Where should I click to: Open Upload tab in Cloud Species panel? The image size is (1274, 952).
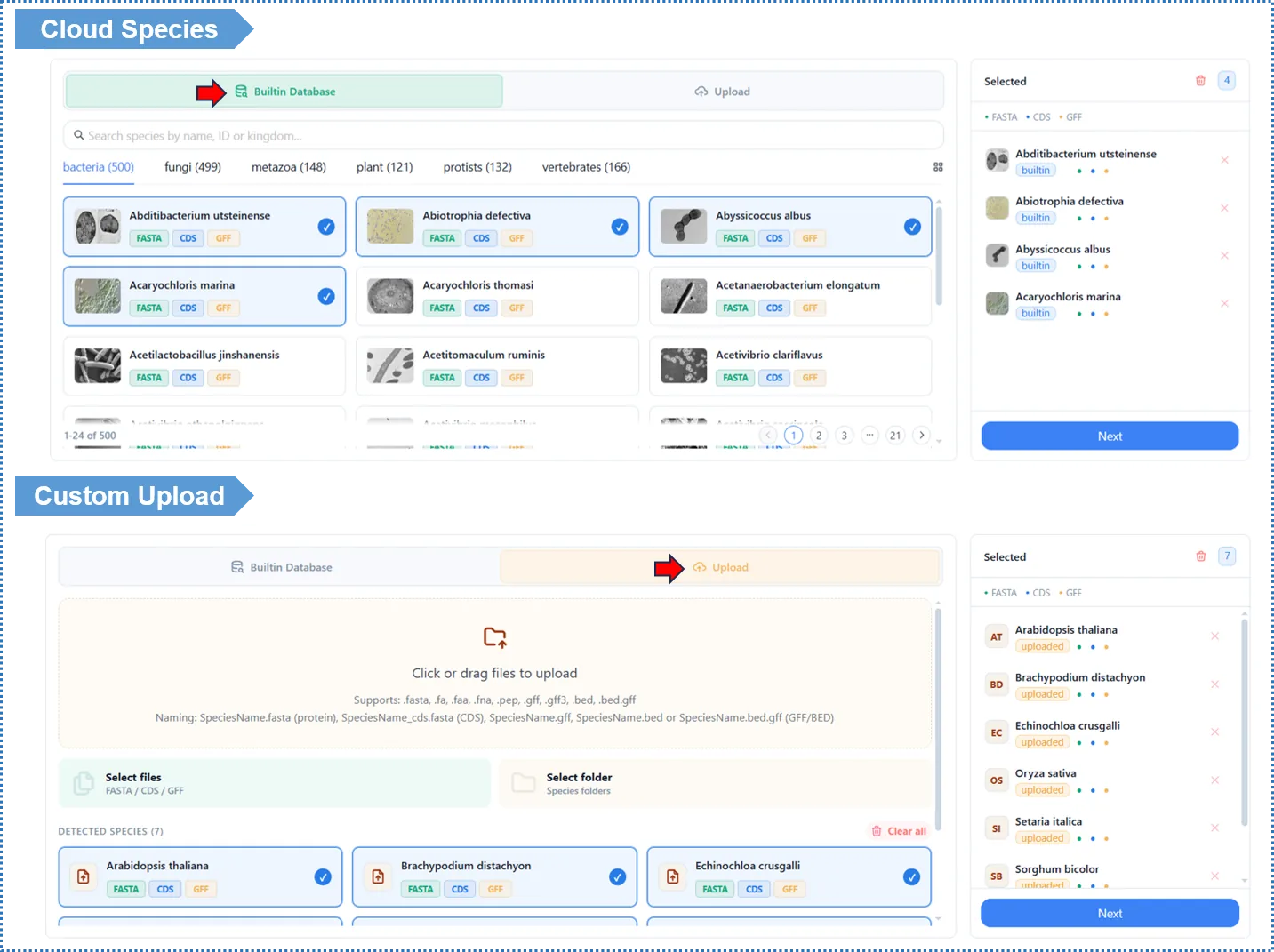tap(722, 92)
